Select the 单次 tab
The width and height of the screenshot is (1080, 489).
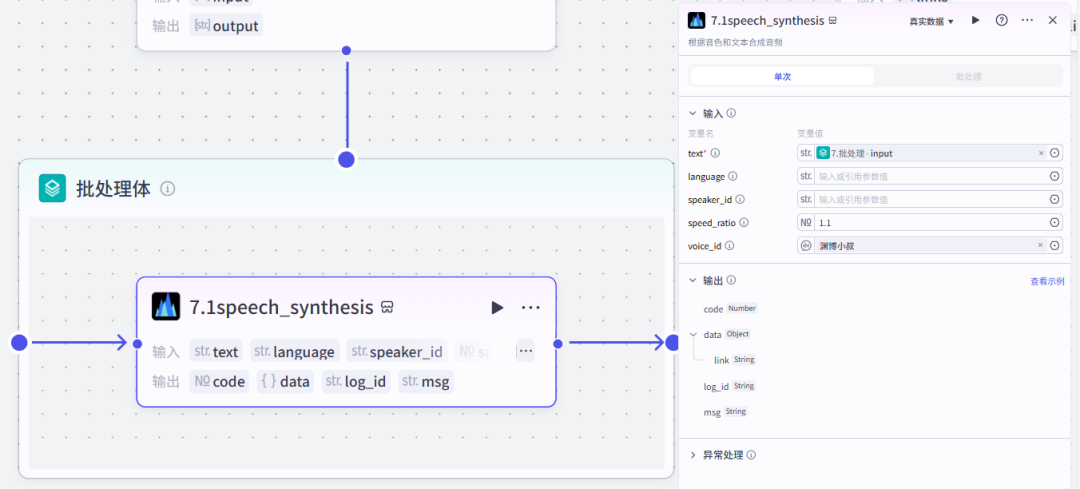(x=782, y=76)
